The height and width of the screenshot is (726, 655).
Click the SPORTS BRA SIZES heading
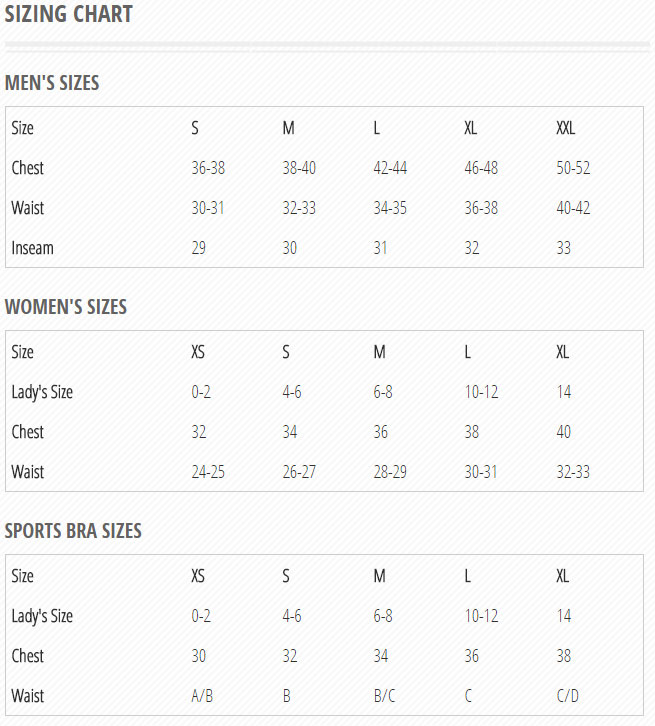tap(73, 531)
